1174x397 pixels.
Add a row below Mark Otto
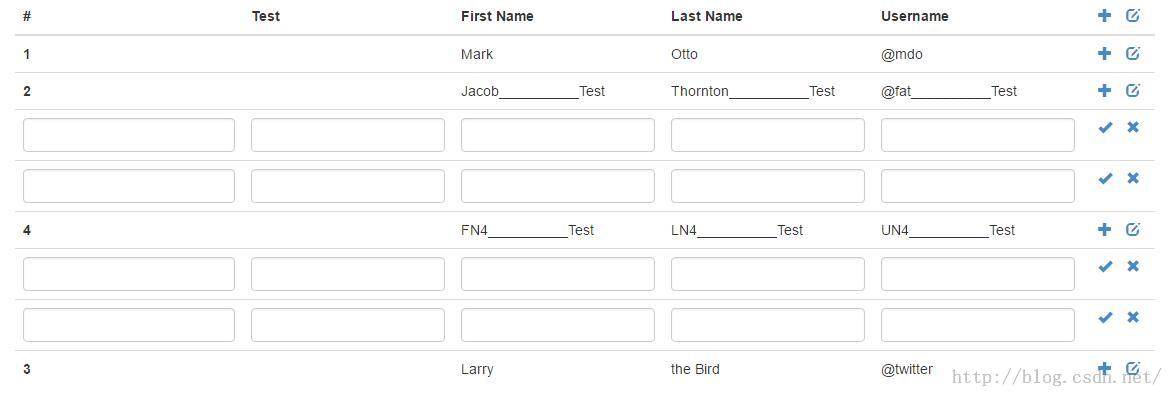(1104, 53)
